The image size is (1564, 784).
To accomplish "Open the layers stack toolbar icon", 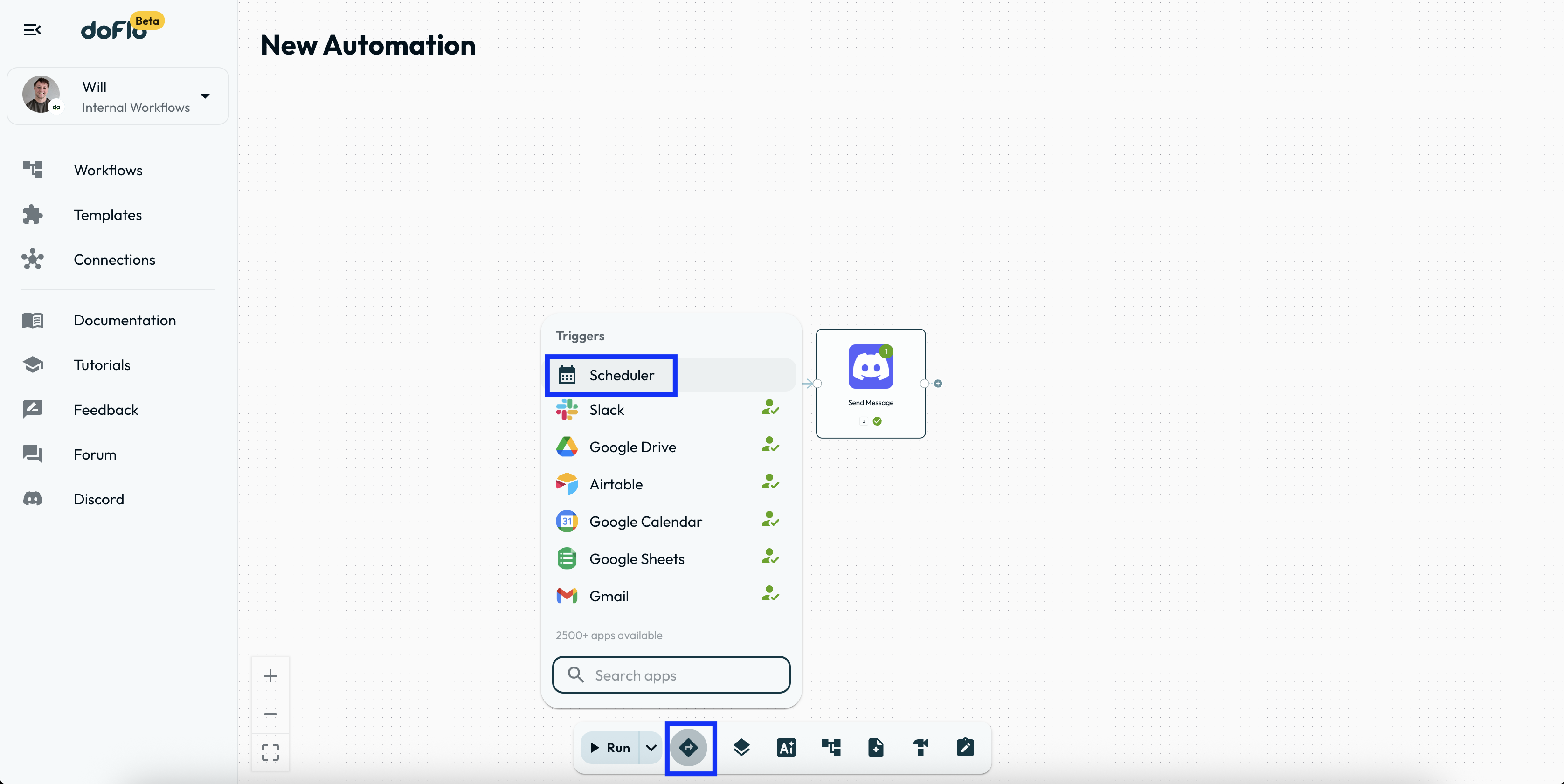I will coord(741,748).
